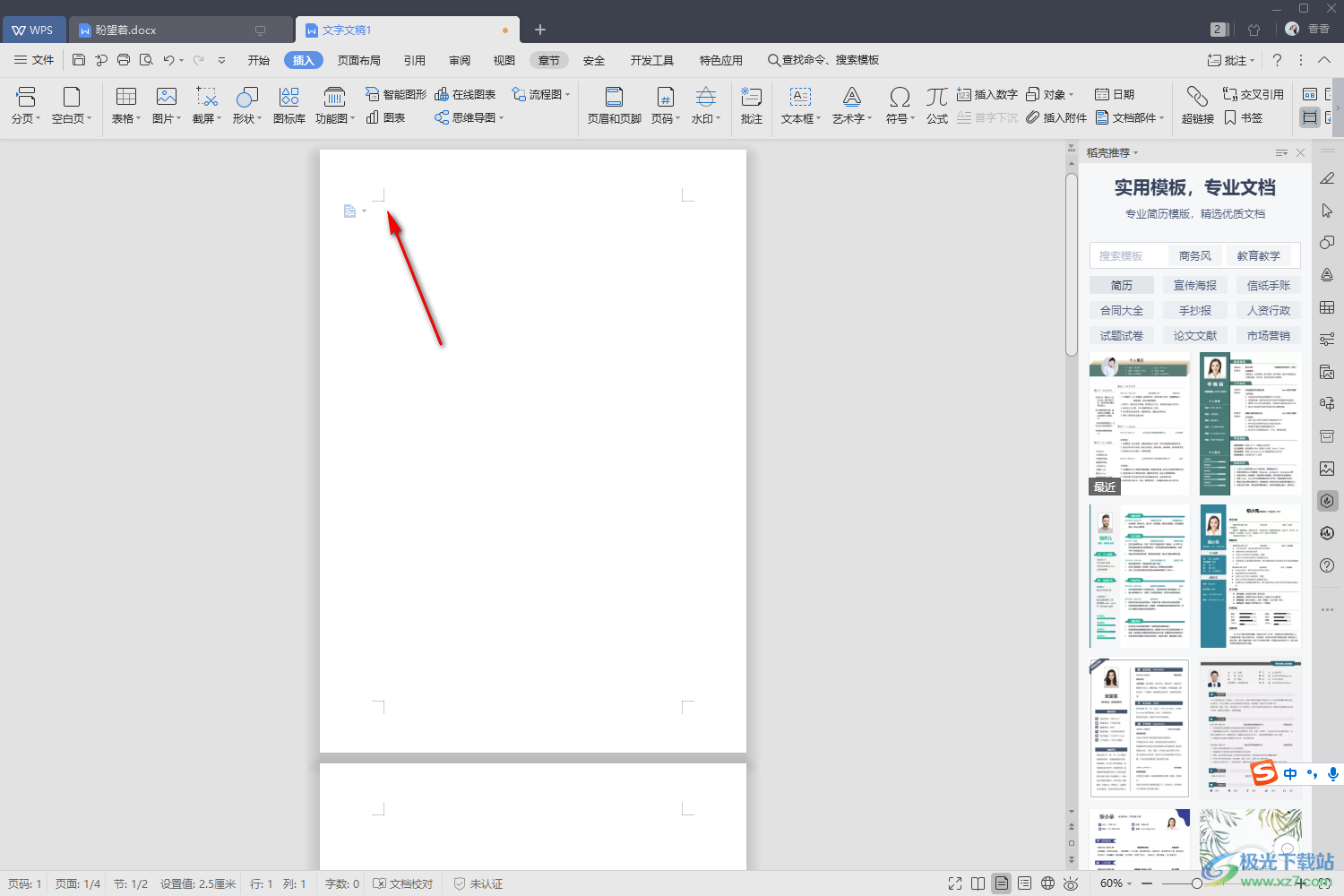Add a watermark (水印)
The image size is (1344, 896).
click(x=706, y=106)
